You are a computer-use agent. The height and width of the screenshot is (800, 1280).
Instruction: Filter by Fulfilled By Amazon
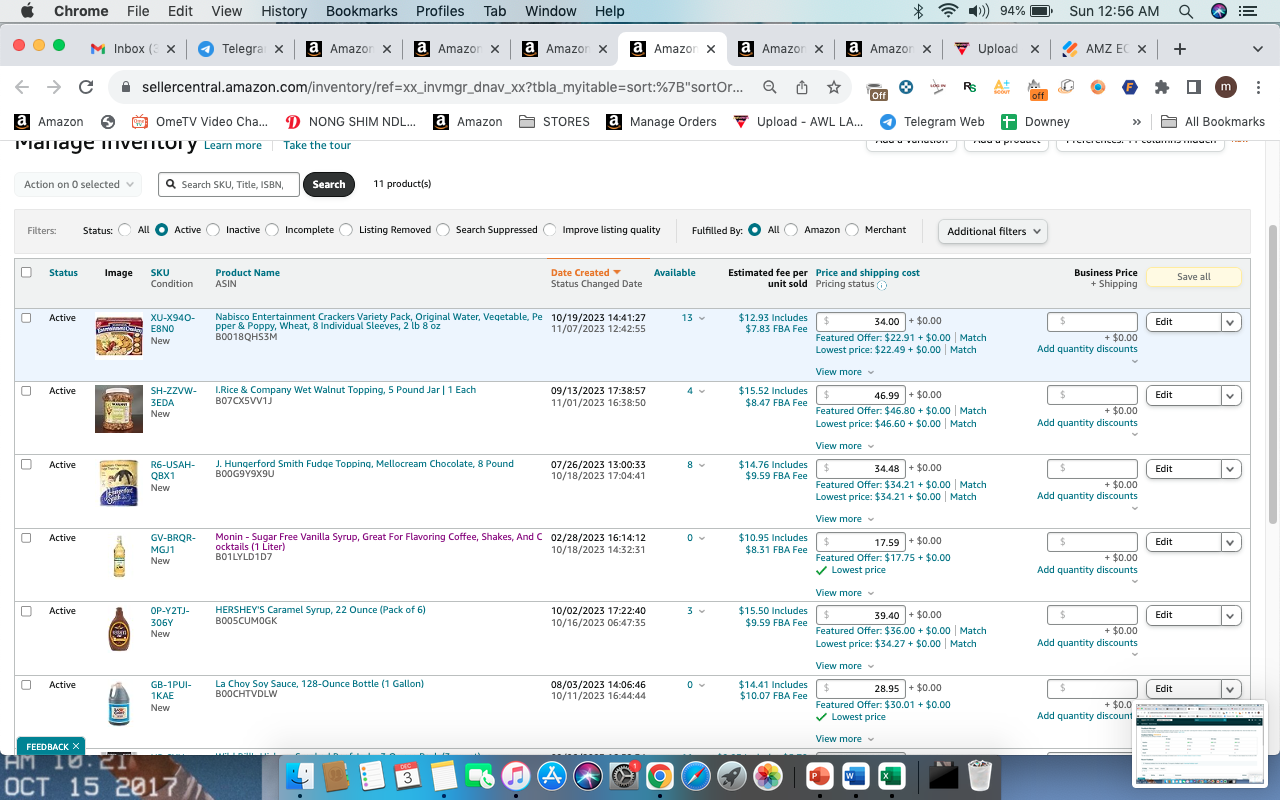coord(791,230)
